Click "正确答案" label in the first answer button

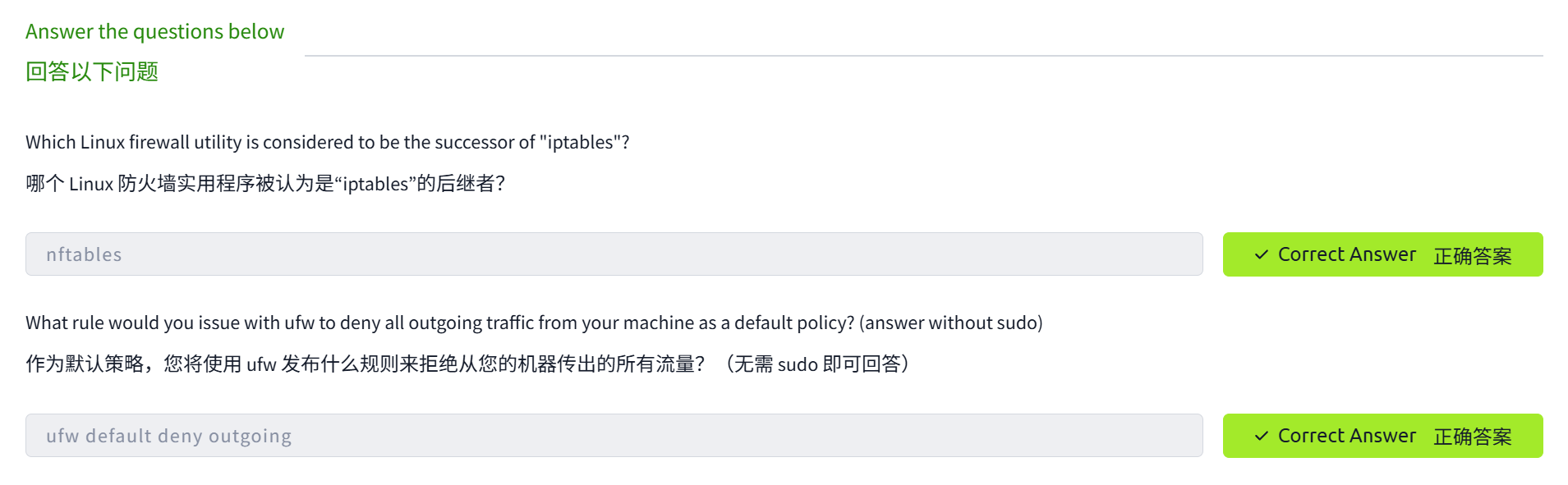point(1472,256)
